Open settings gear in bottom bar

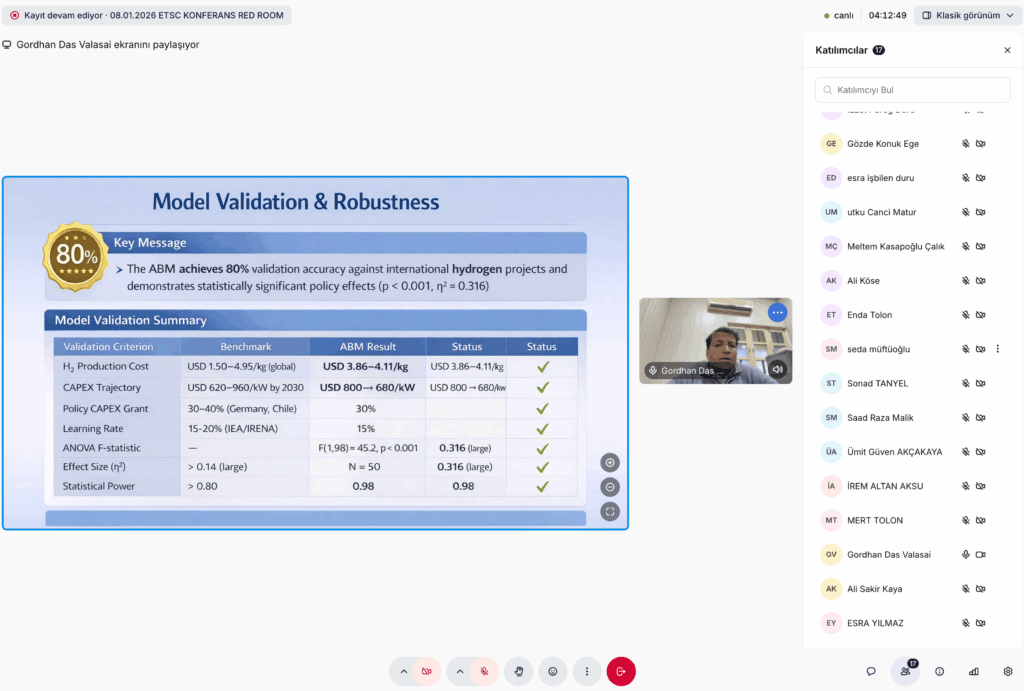[1007, 671]
